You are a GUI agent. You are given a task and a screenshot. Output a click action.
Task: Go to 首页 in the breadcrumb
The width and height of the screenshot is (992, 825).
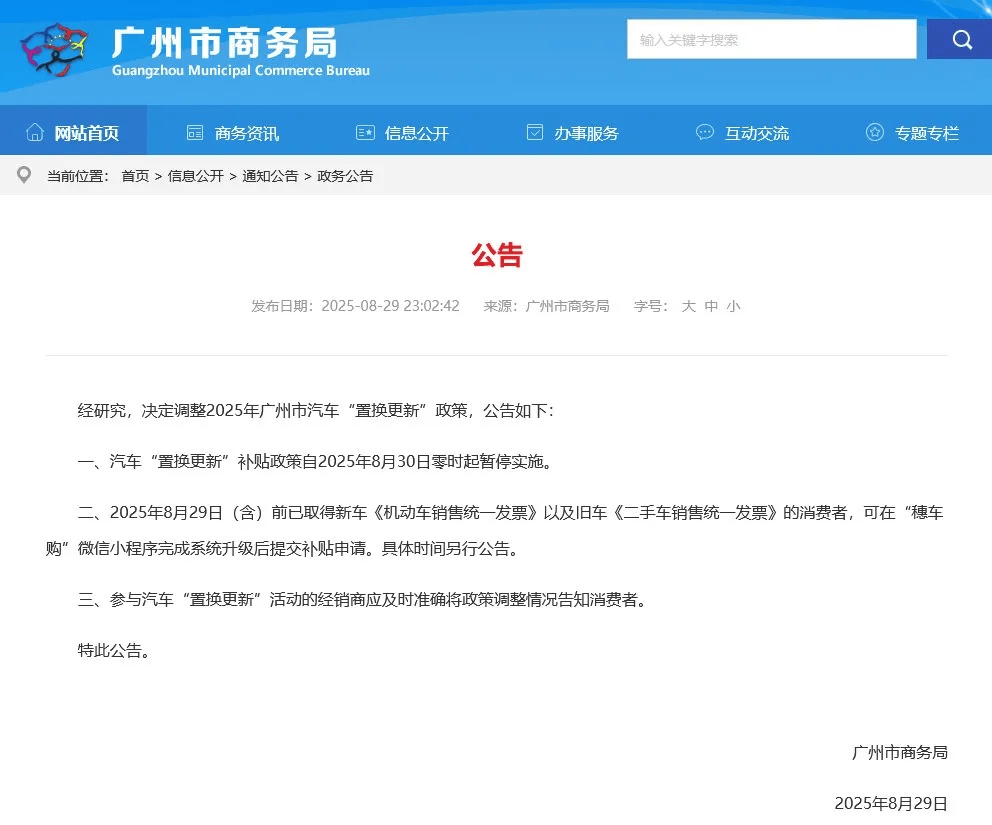coord(135,176)
